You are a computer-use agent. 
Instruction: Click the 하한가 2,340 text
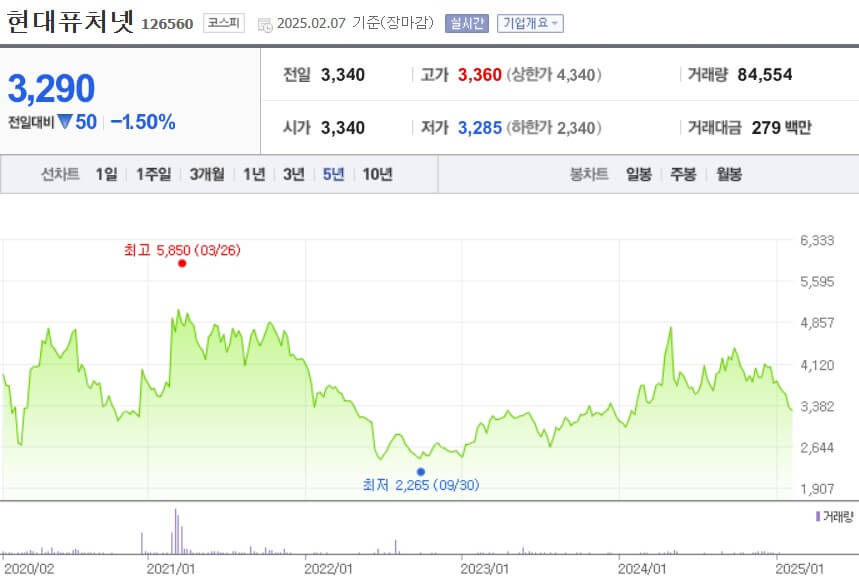point(553,128)
